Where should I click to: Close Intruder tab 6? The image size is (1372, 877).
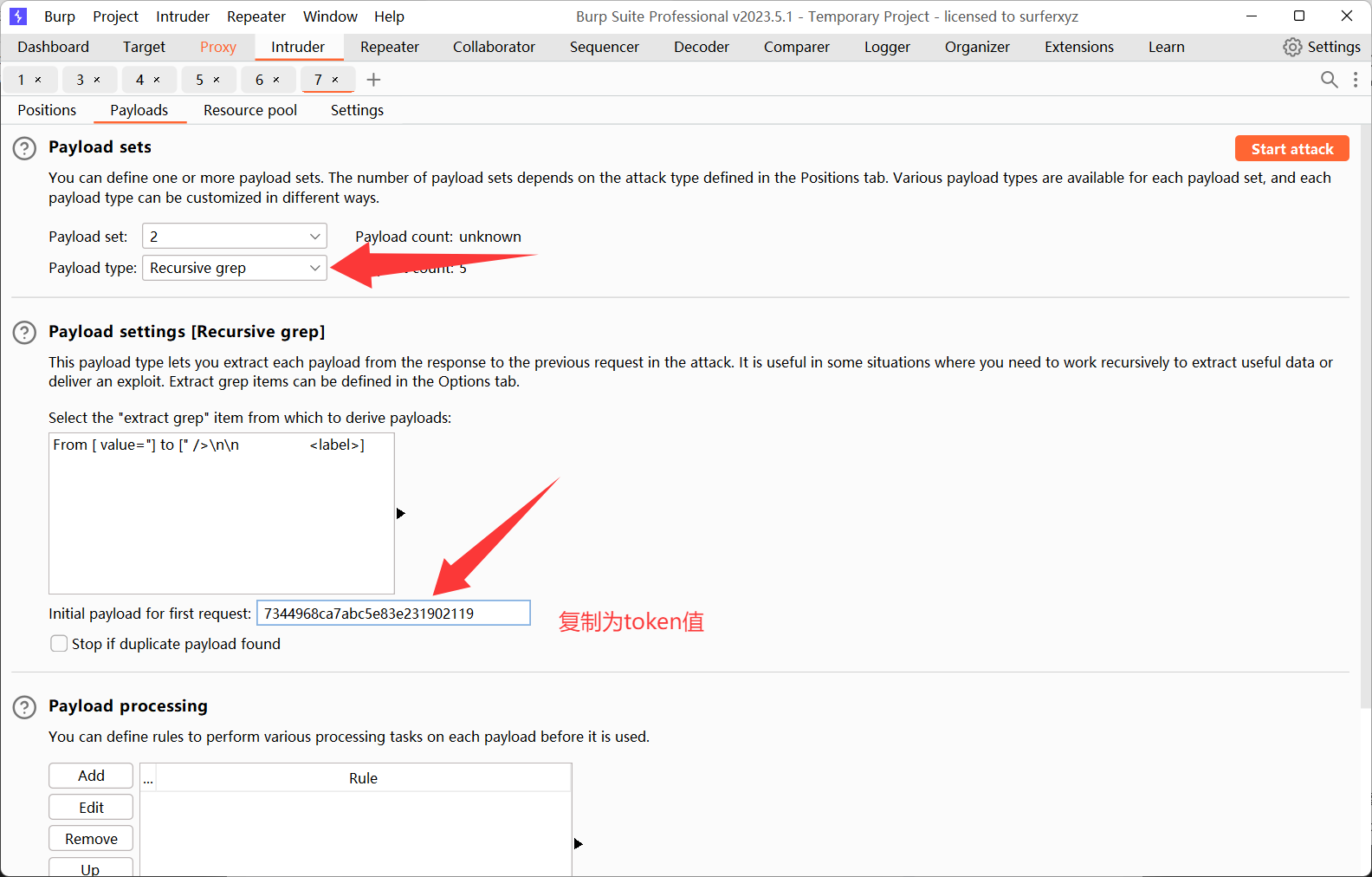pos(276,80)
